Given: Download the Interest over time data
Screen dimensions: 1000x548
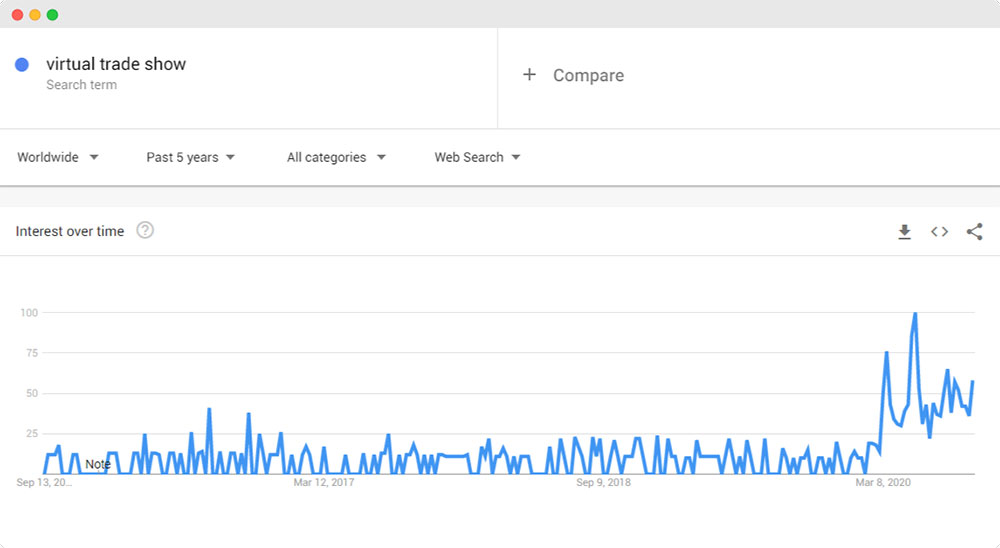Looking at the screenshot, I should tap(904, 232).
